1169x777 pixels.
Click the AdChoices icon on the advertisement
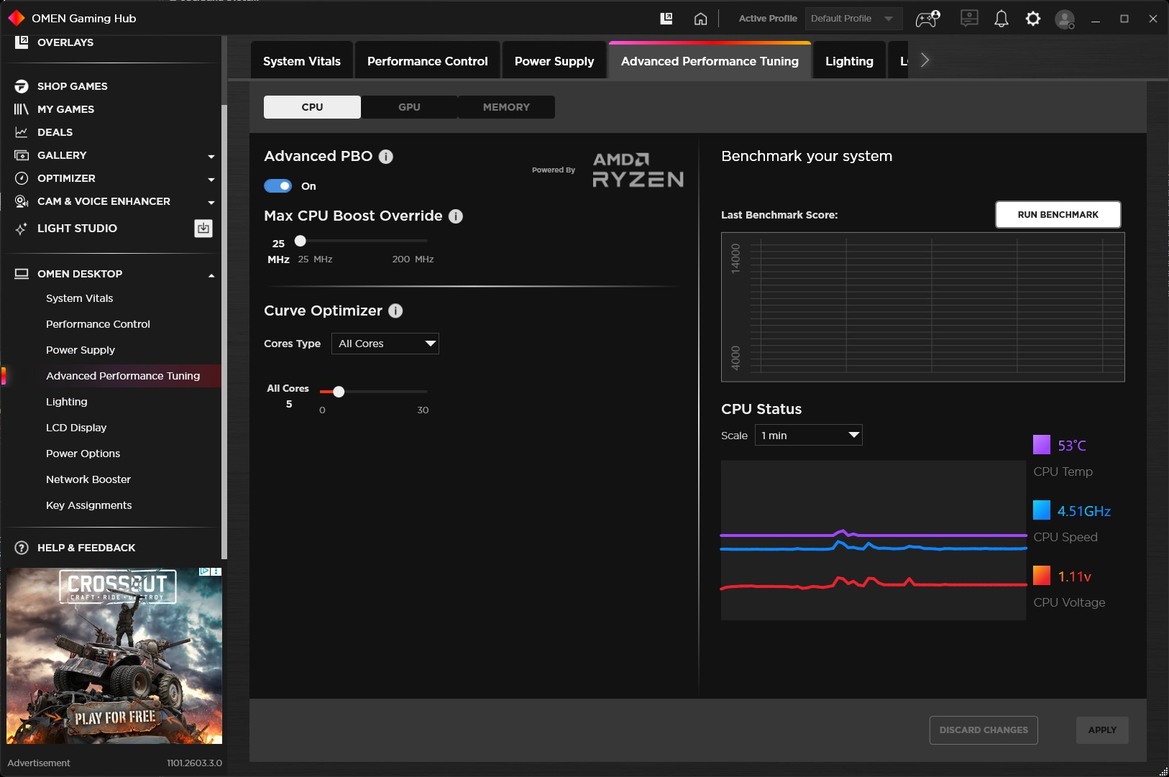pyautogui.click(x=204, y=572)
